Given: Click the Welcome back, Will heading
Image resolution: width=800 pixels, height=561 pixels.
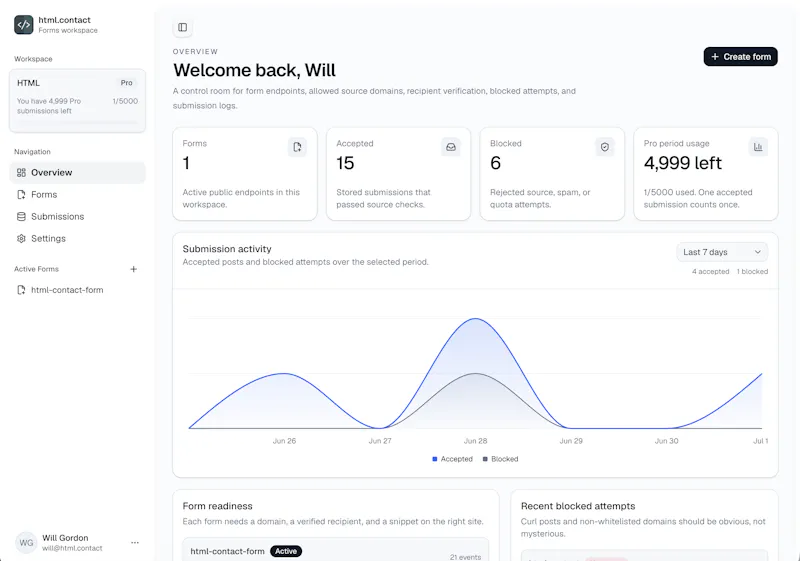Looking at the screenshot, I should point(254,70).
